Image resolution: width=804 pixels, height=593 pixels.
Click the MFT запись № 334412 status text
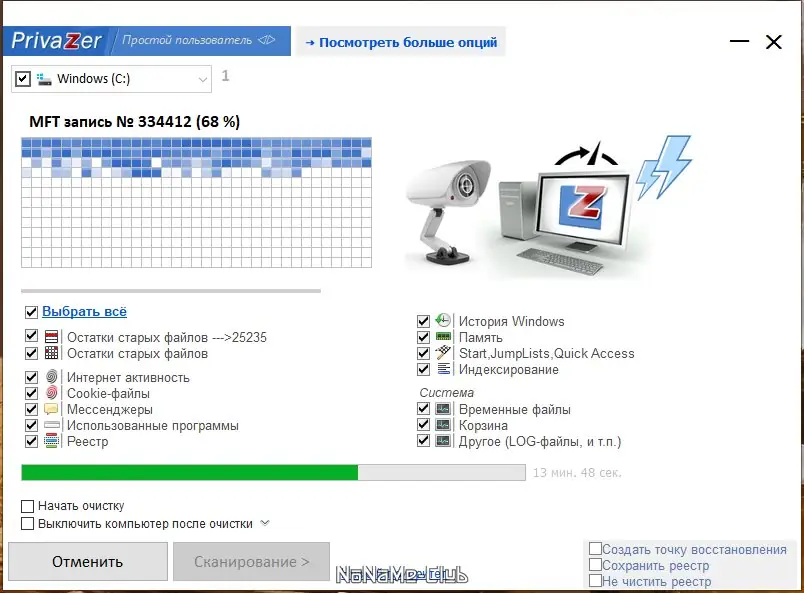(x=134, y=122)
